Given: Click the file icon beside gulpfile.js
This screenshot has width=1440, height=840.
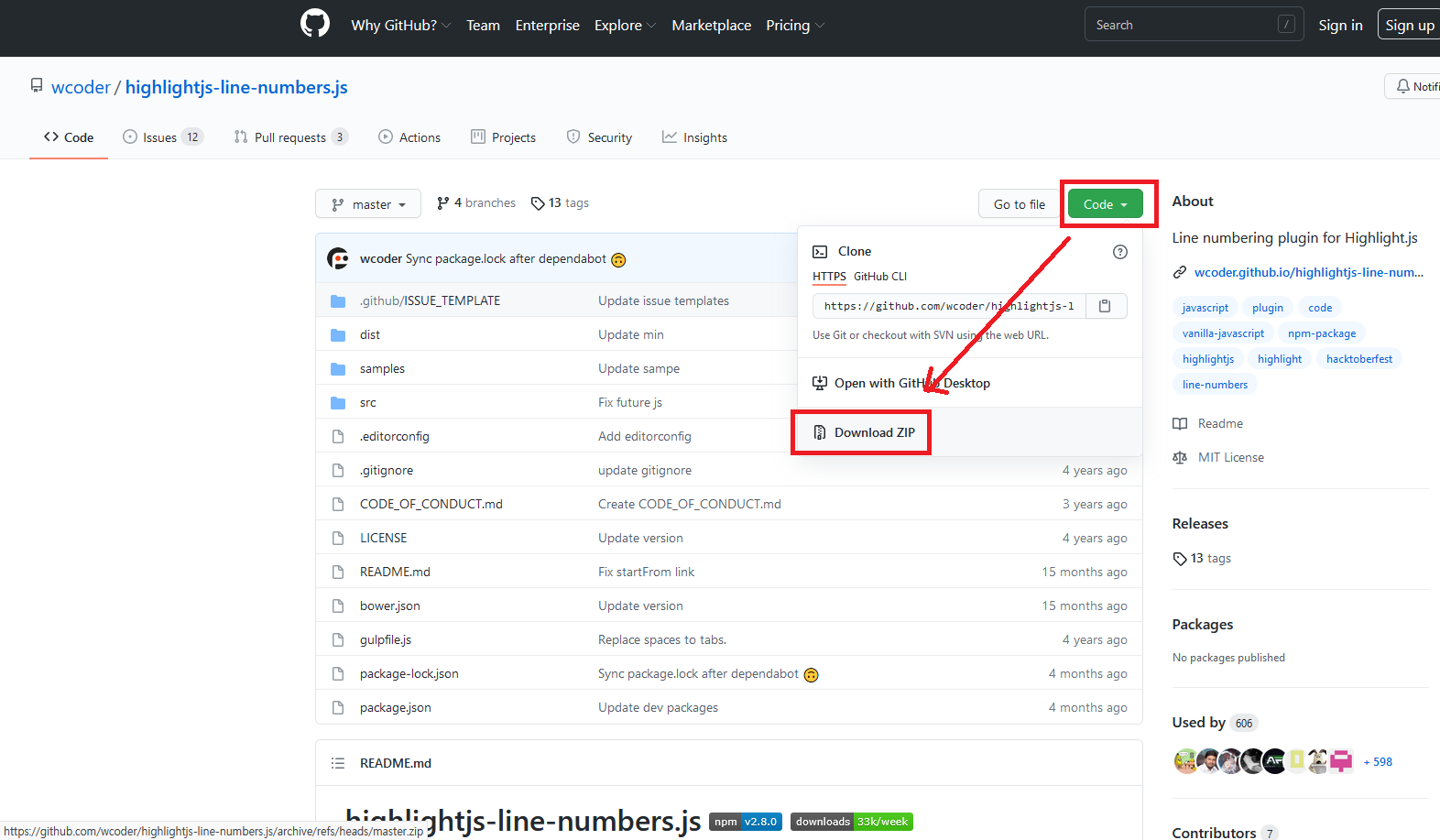Looking at the screenshot, I should pos(338,639).
